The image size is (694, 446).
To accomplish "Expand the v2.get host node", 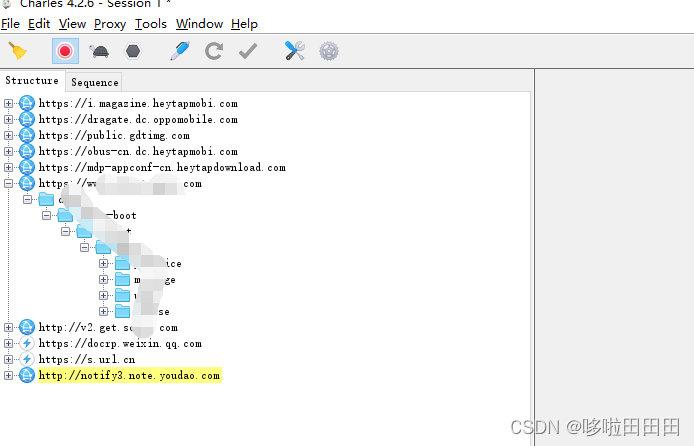I will click(8, 327).
